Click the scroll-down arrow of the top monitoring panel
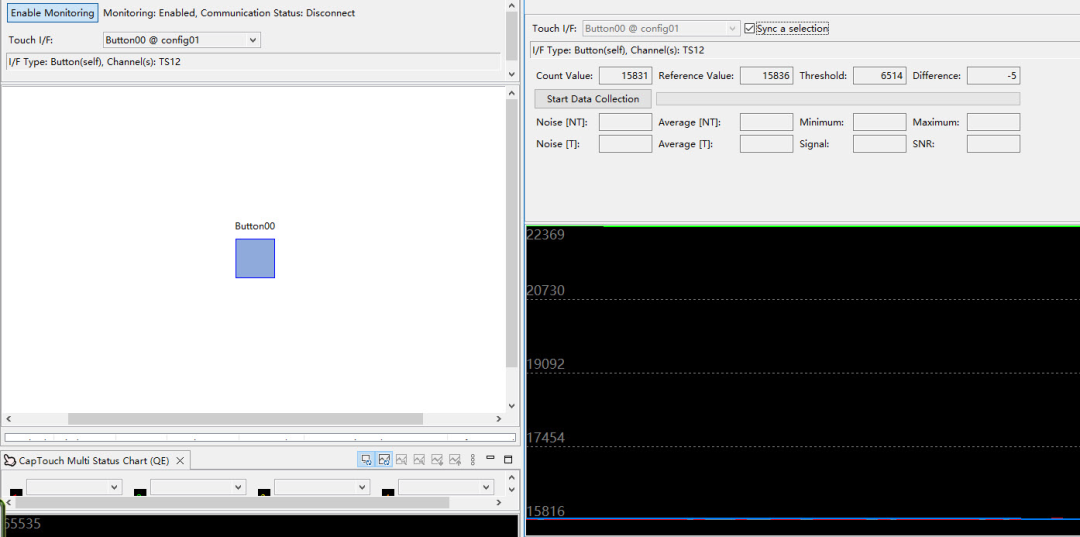This screenshot has width=1080, height=537. point(511,74)
